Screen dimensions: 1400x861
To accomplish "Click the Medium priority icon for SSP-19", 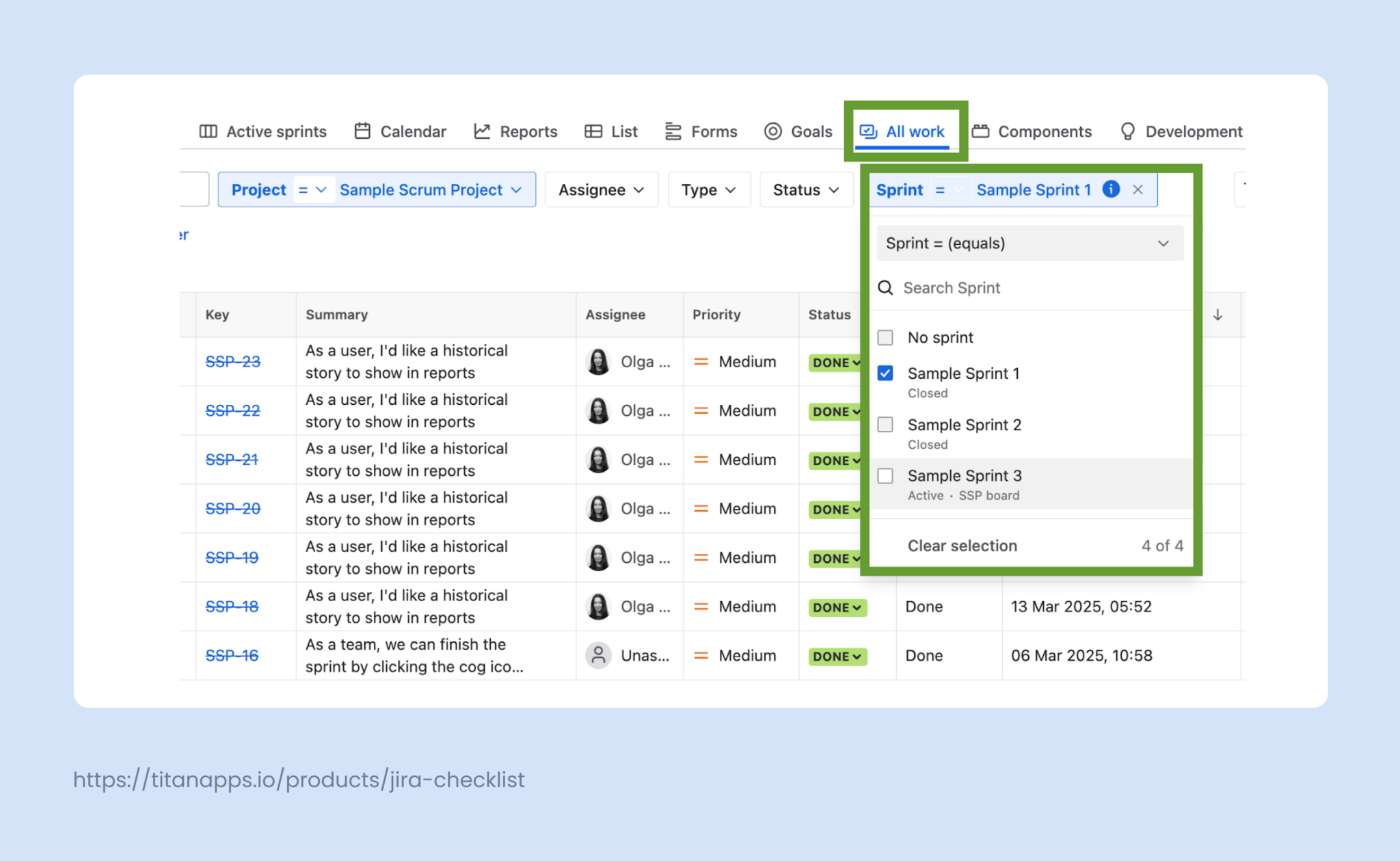I will tap(701, 557).
